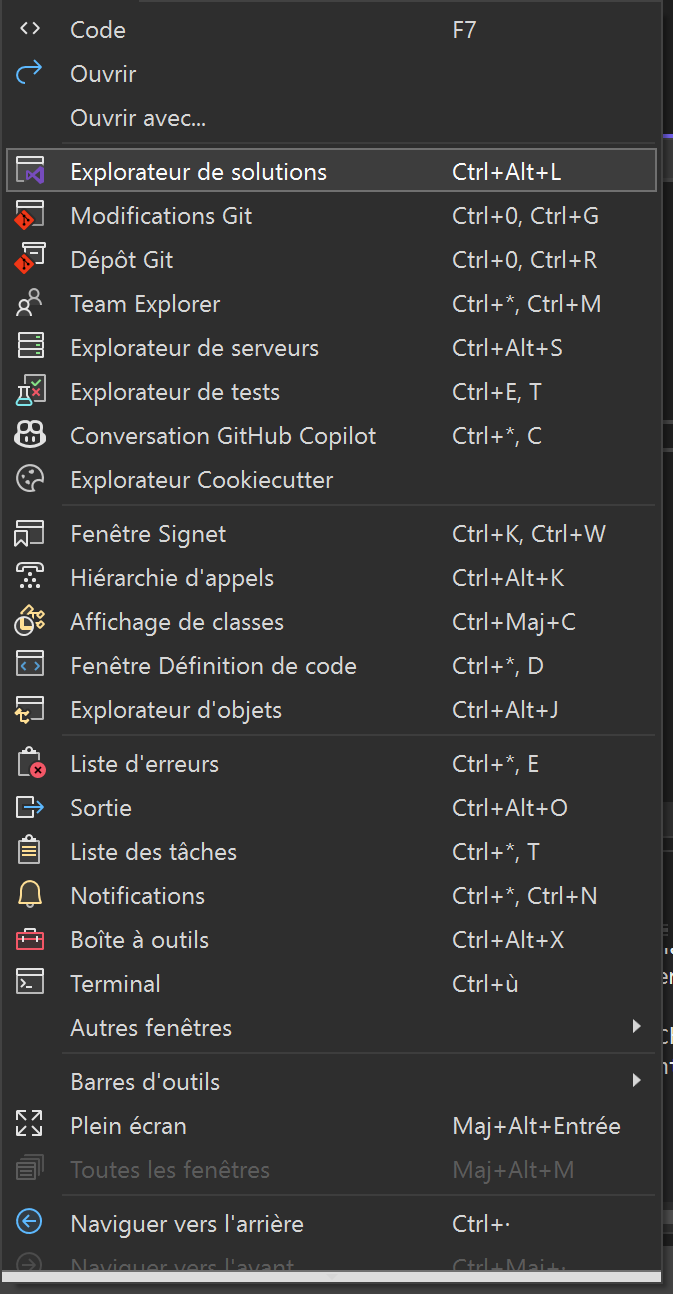This screenshot has height=1294, width=673.
Task: Click the Dépôt Git icon
Action: (x=30, y=260)
